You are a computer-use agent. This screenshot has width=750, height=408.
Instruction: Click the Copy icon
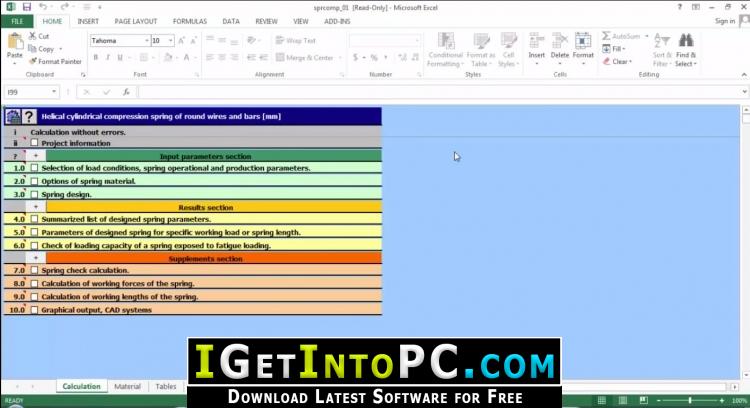[33, 49]
